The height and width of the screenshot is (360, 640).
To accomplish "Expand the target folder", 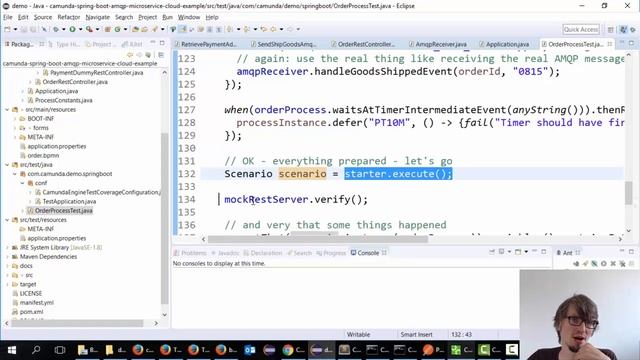I will pyautogui.click(x=7, y=284).
